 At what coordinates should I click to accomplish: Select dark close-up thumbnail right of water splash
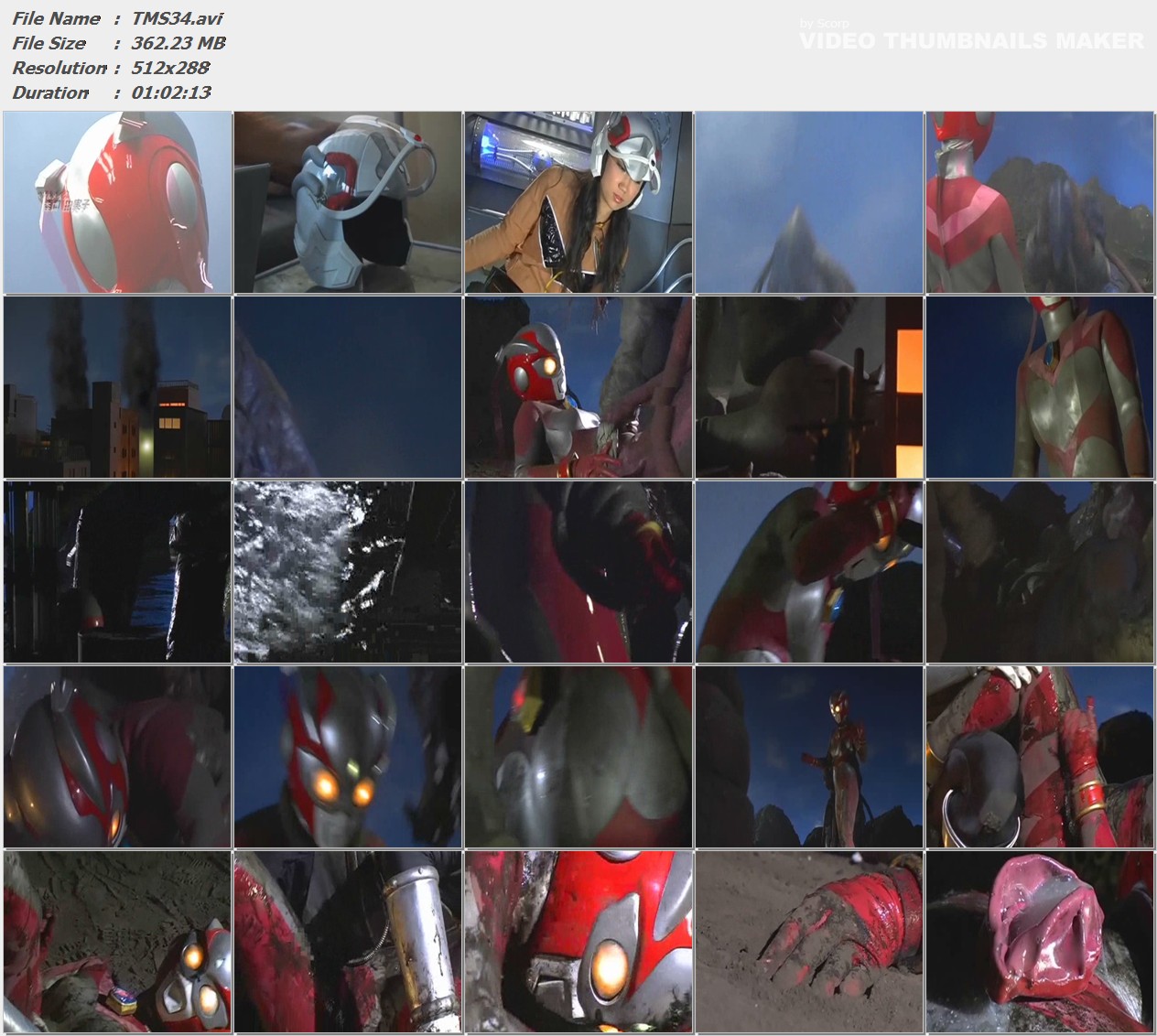tap(578, 572)
